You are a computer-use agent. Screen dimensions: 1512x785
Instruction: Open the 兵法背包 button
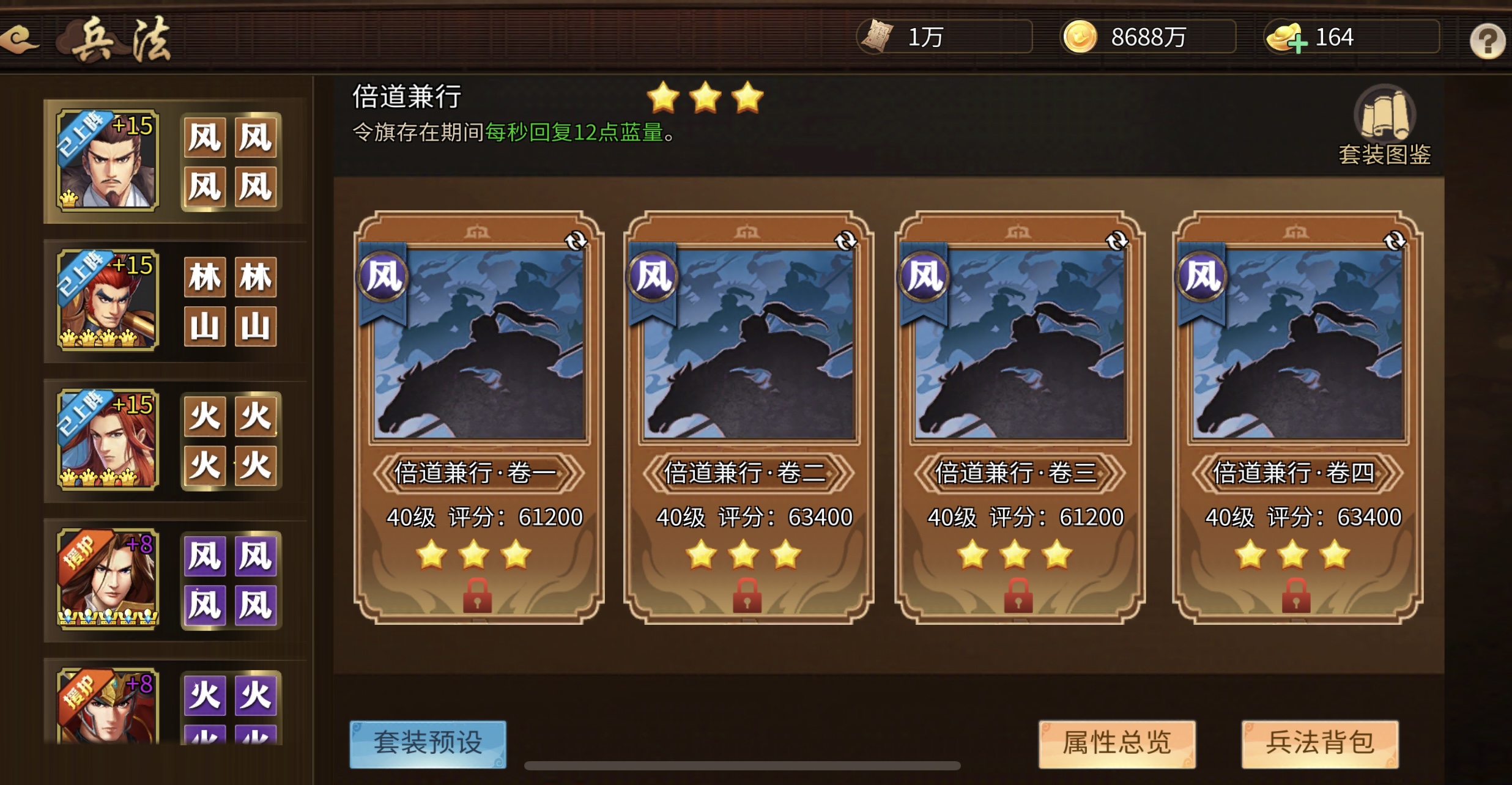(x=1320, y=743)
